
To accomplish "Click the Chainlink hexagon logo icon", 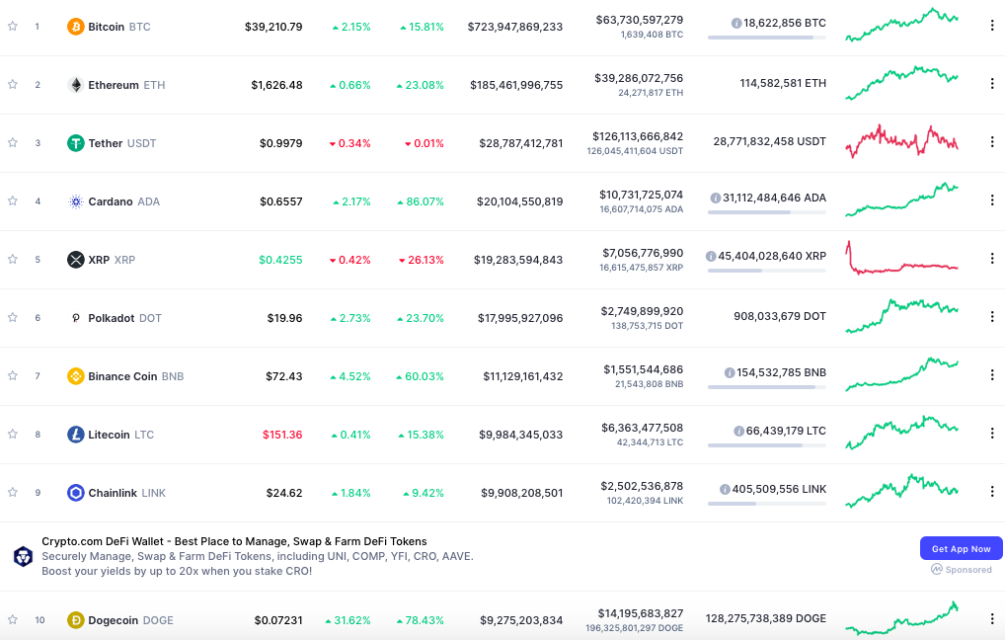I will click(x=75, y=492).
